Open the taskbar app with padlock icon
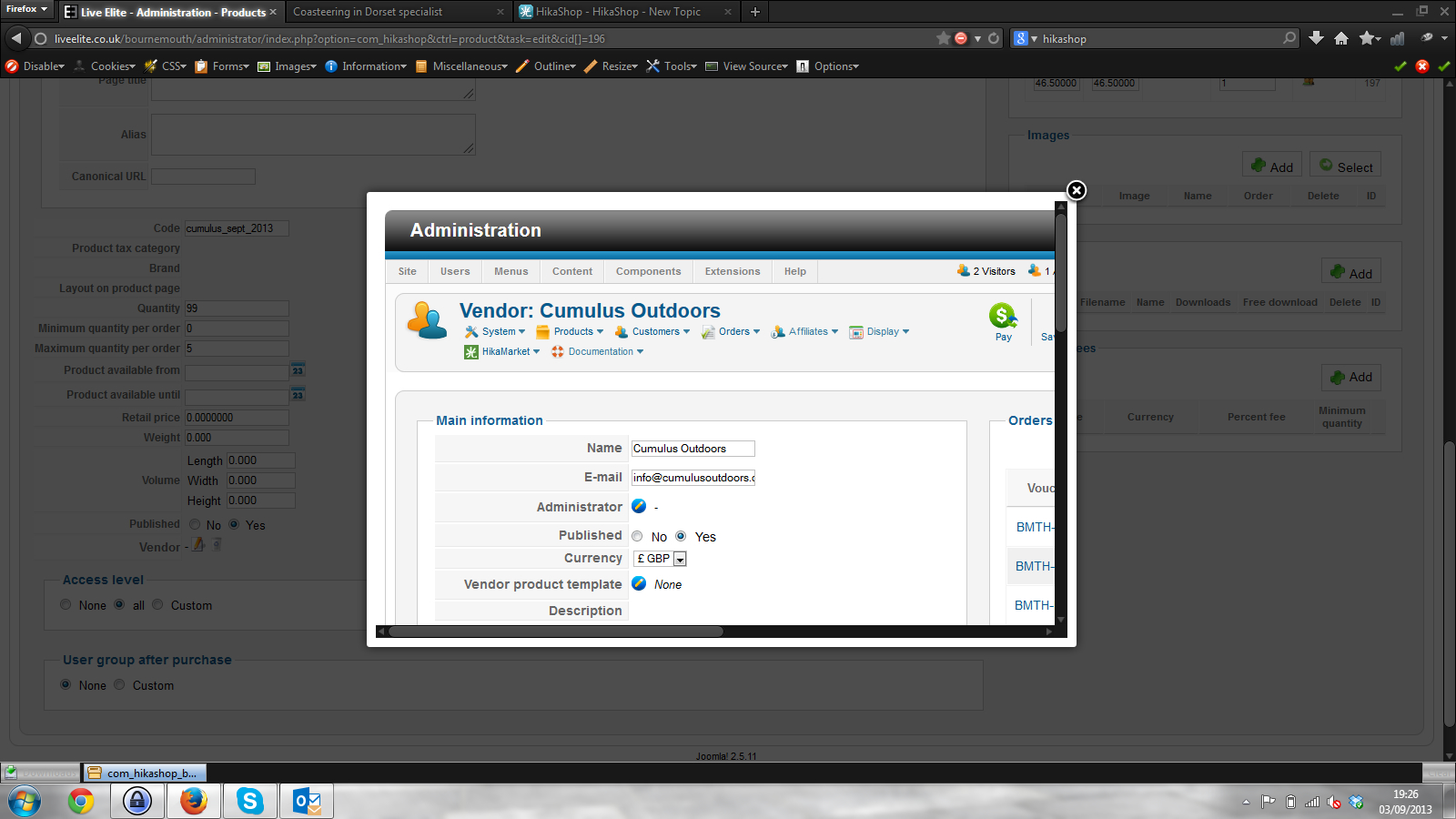This screenshot has height=819, width=1456. coord(137,802)
